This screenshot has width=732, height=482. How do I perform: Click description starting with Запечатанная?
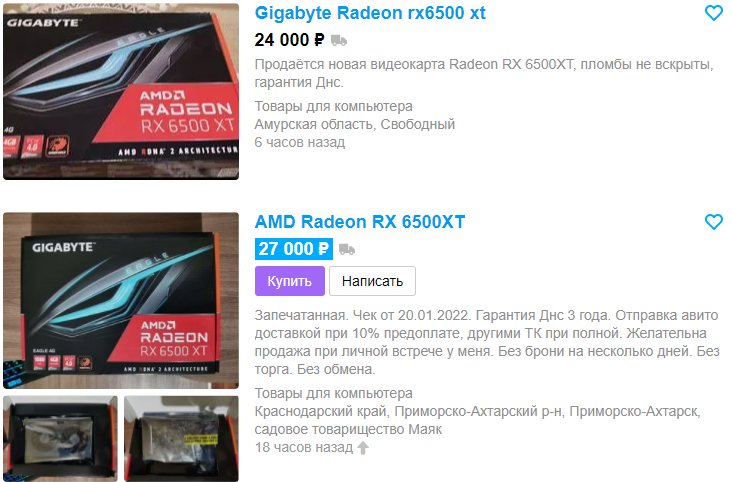(487, 342)
